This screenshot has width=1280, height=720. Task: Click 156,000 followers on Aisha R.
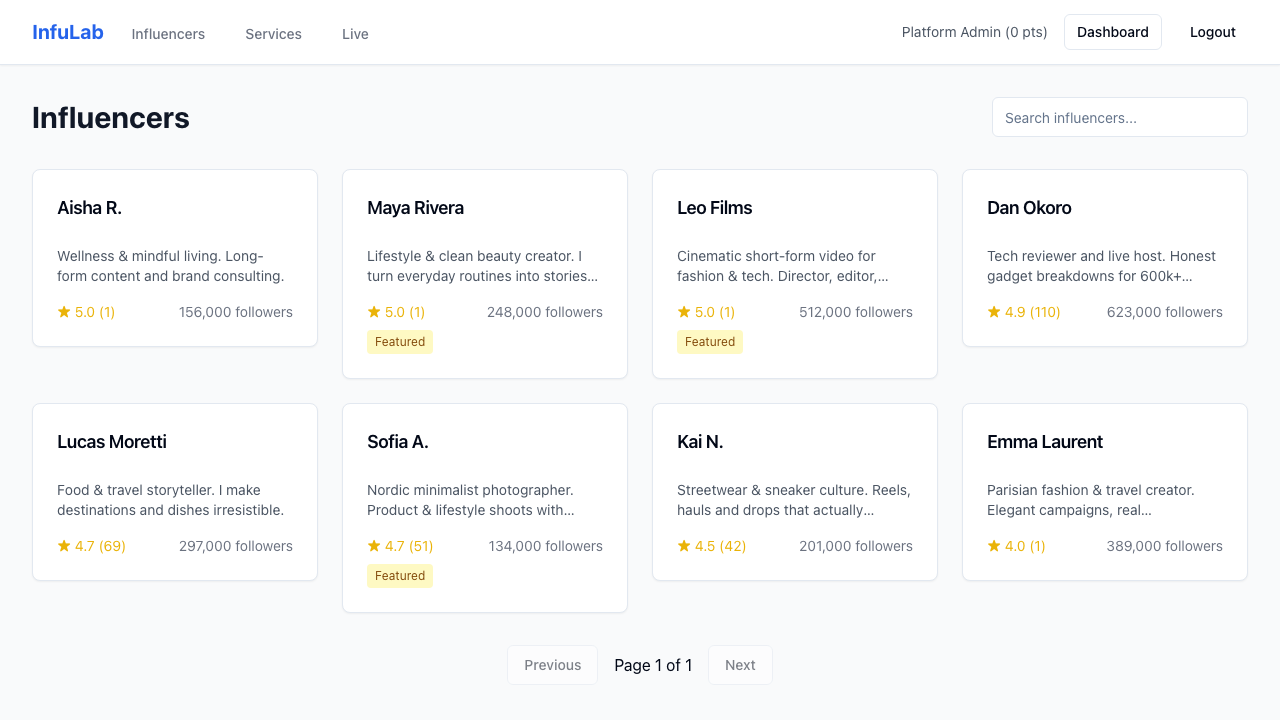pyautogui.click(x=236, y=312)
